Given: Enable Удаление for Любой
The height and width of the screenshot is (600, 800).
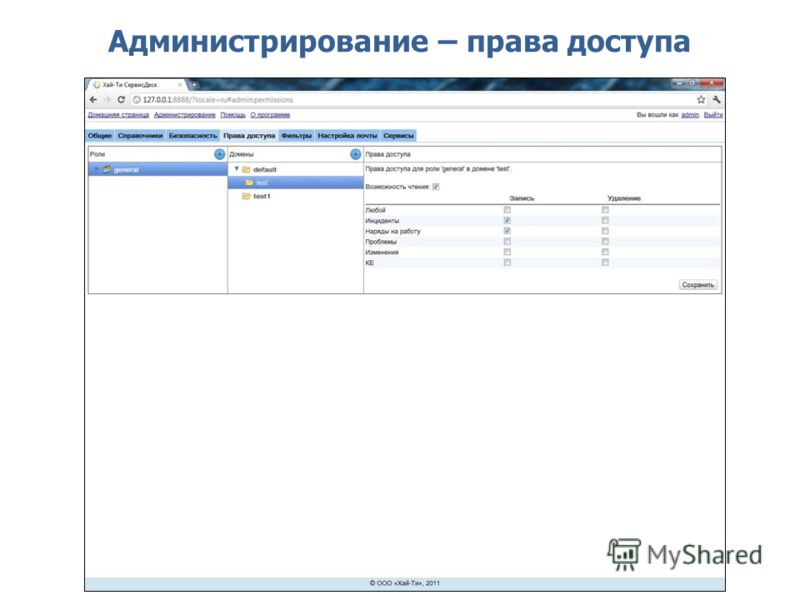Looking at the screenshot, I should coord(605,210).
